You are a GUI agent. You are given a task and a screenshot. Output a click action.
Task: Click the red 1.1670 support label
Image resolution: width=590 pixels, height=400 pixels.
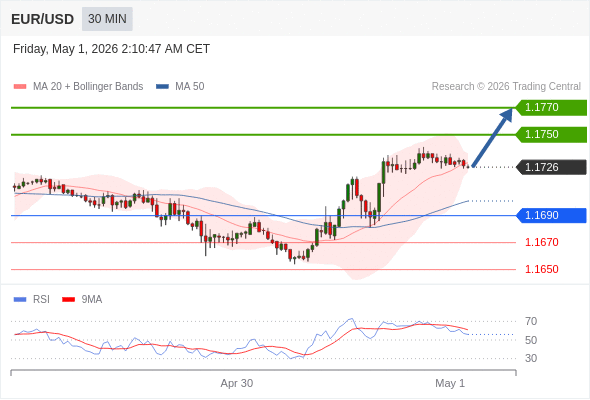(x=541, y=242)
